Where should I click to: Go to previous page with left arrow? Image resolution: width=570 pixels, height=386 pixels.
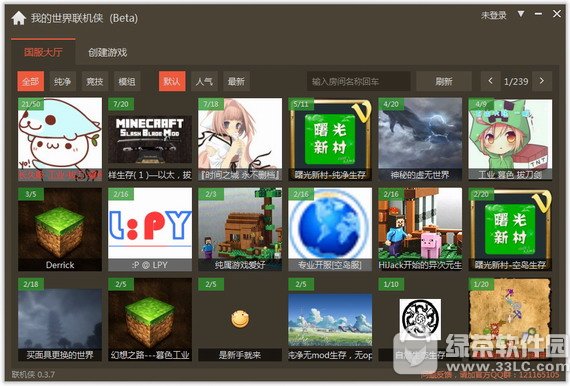click(x=490, y=81)
